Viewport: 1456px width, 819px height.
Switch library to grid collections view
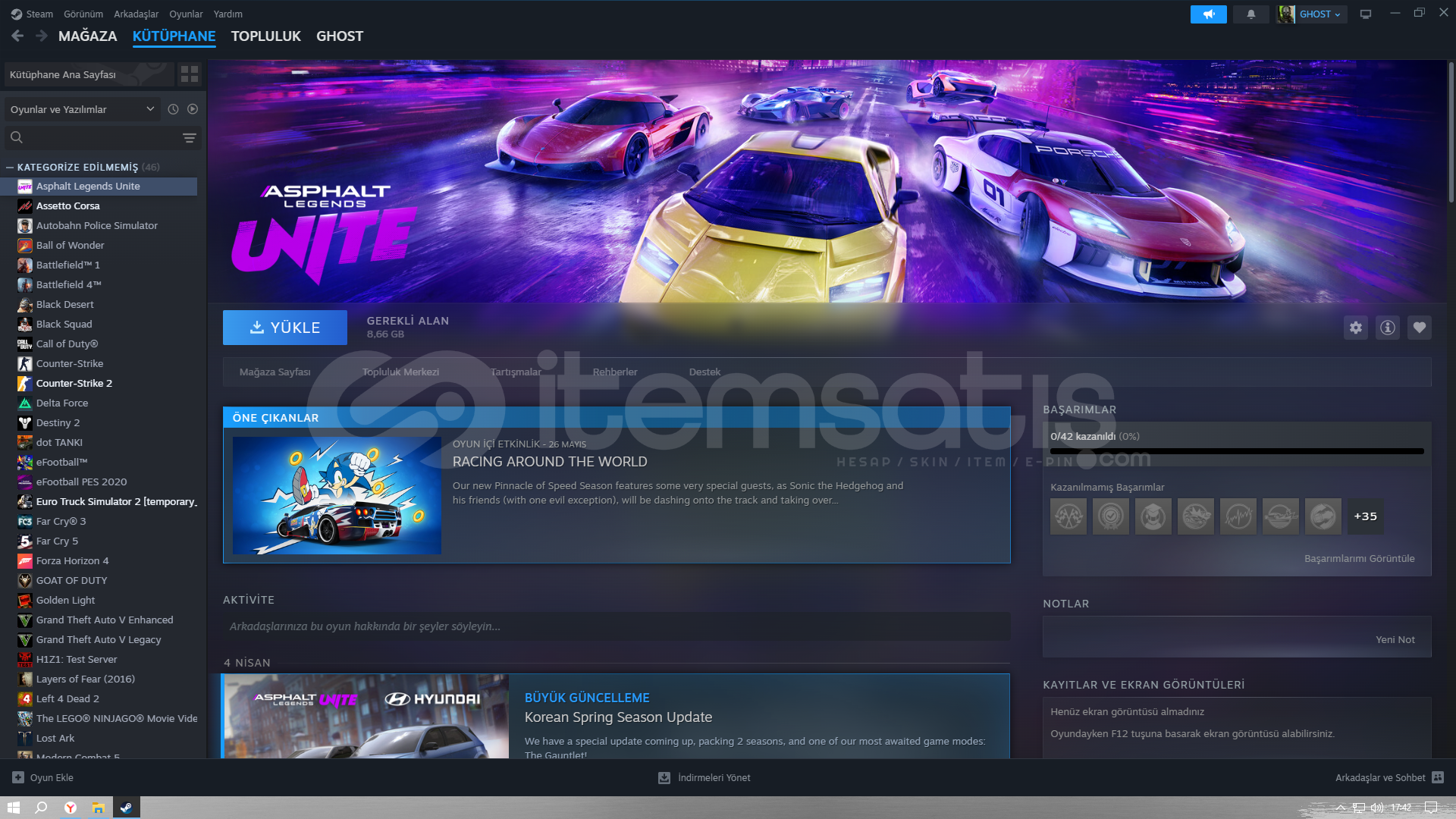click(x=189, y=74)
